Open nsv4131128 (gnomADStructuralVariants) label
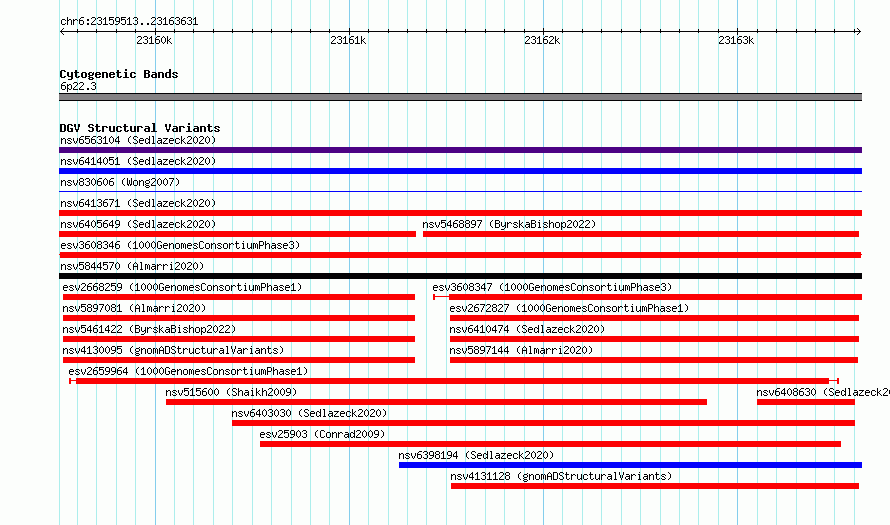890x525 pixels. [x=561, y=476]
